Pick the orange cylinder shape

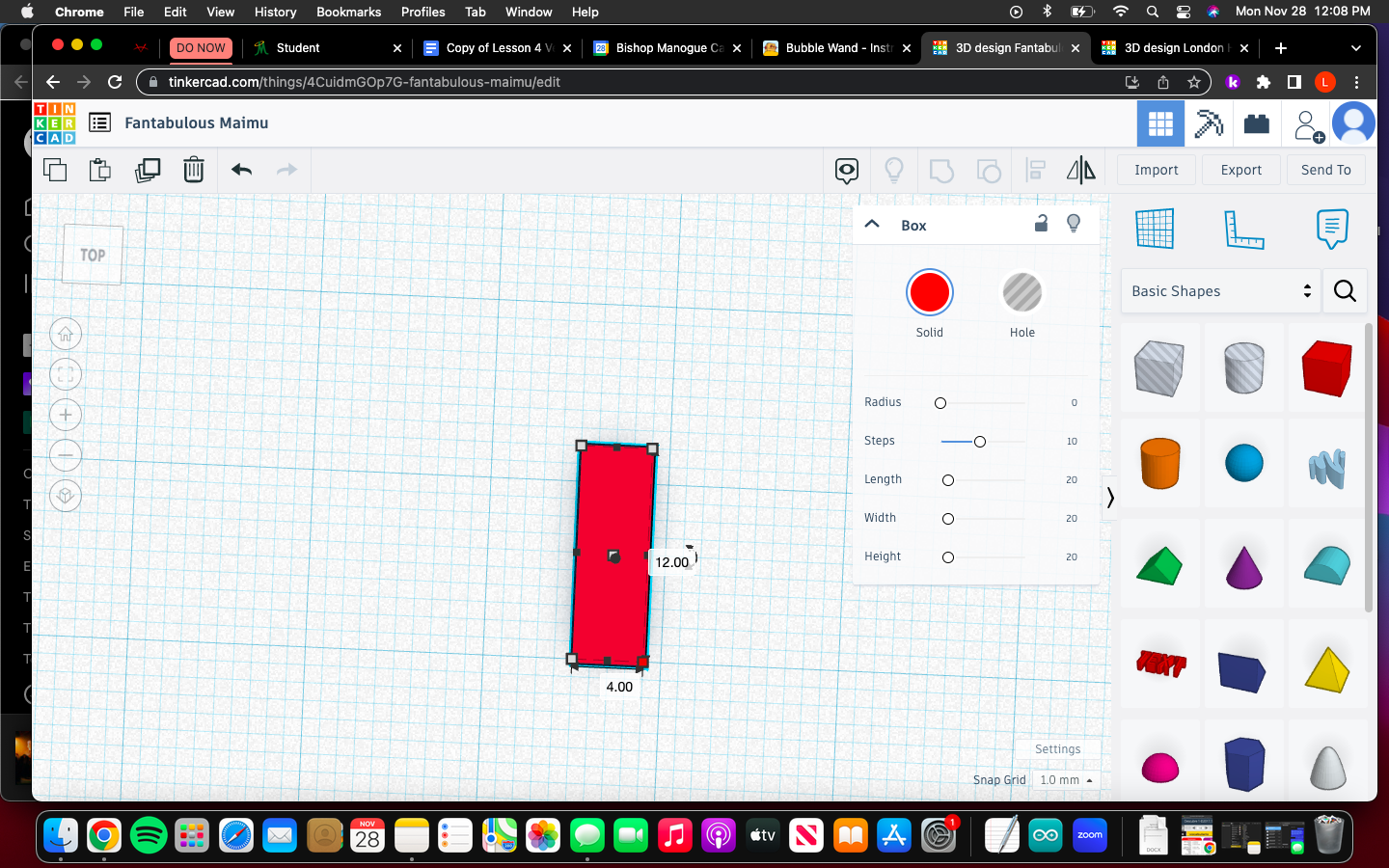1160,463
